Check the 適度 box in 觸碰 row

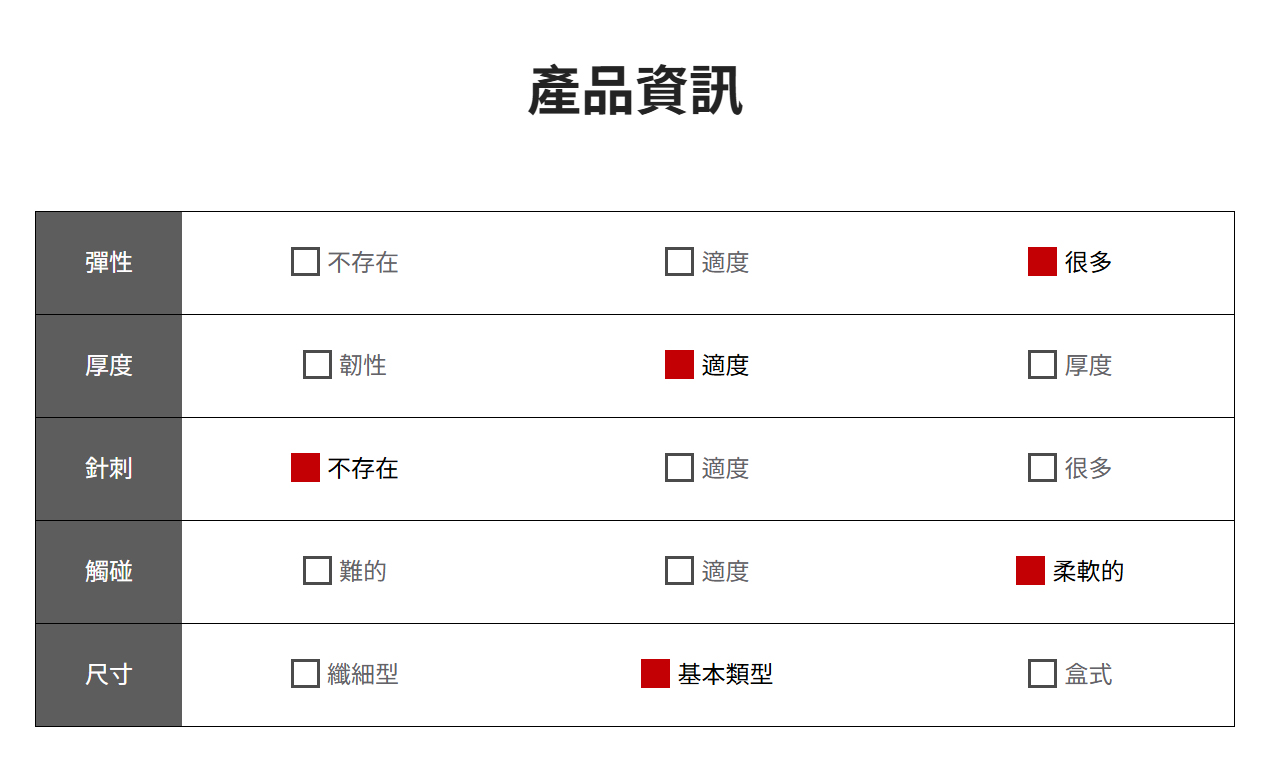679,571
